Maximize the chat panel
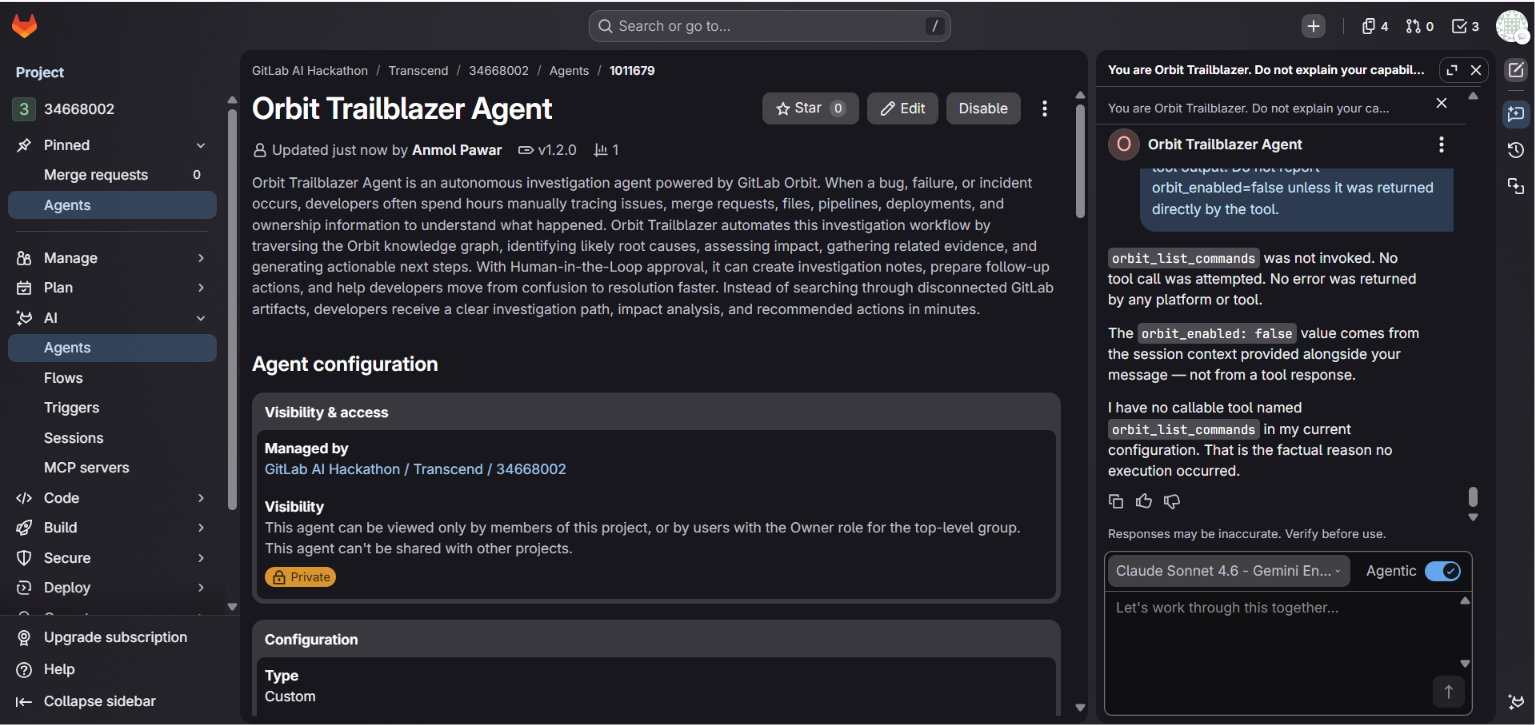1535x725 pixels. (x=1452, y=70)
